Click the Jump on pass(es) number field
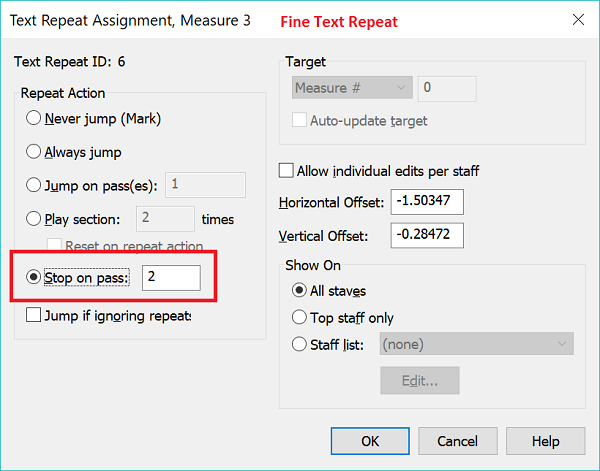Image resolution: width=600 pixels, height=471 pixels. pos(206,185)
